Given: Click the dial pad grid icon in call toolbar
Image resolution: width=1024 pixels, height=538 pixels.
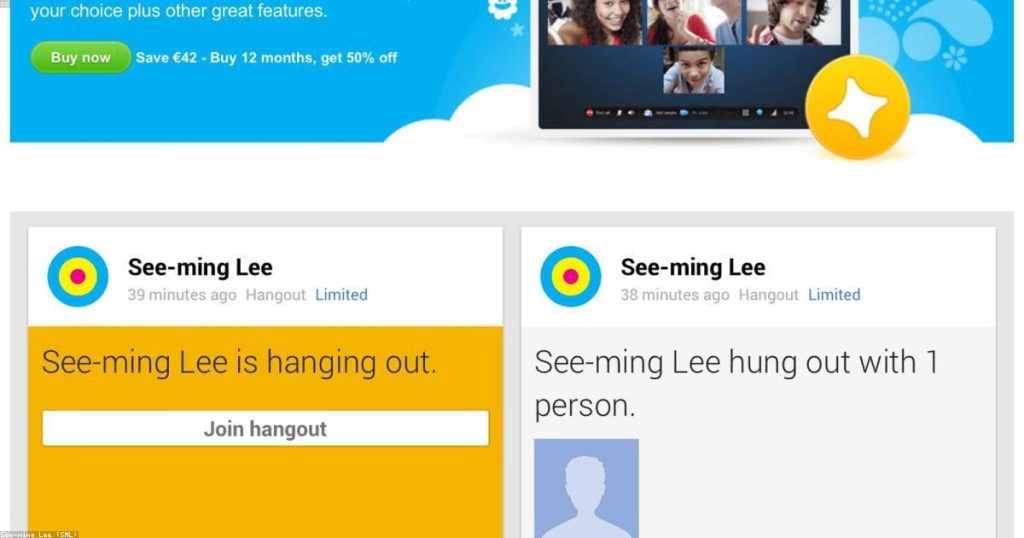Looking at the screenshot, I should coord(745,113).
